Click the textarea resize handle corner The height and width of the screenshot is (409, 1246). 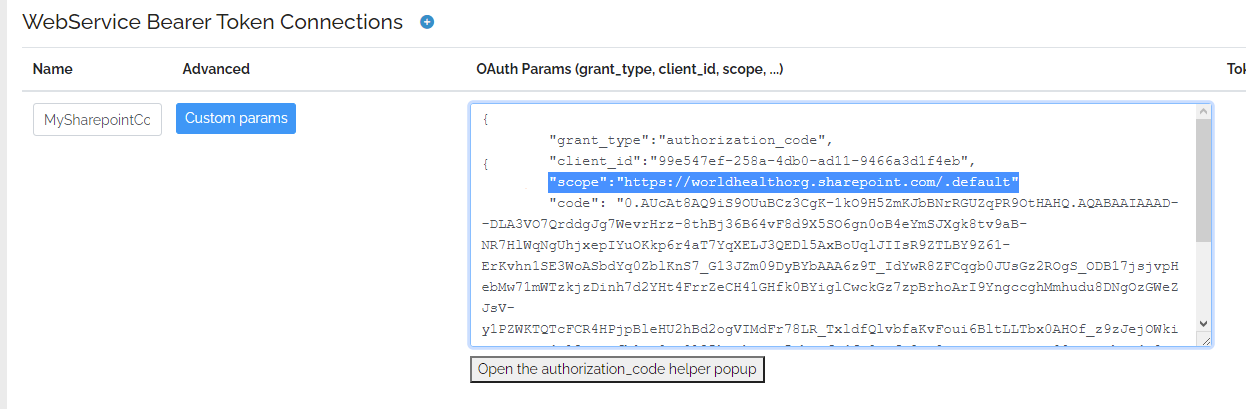click(1206, 341)
